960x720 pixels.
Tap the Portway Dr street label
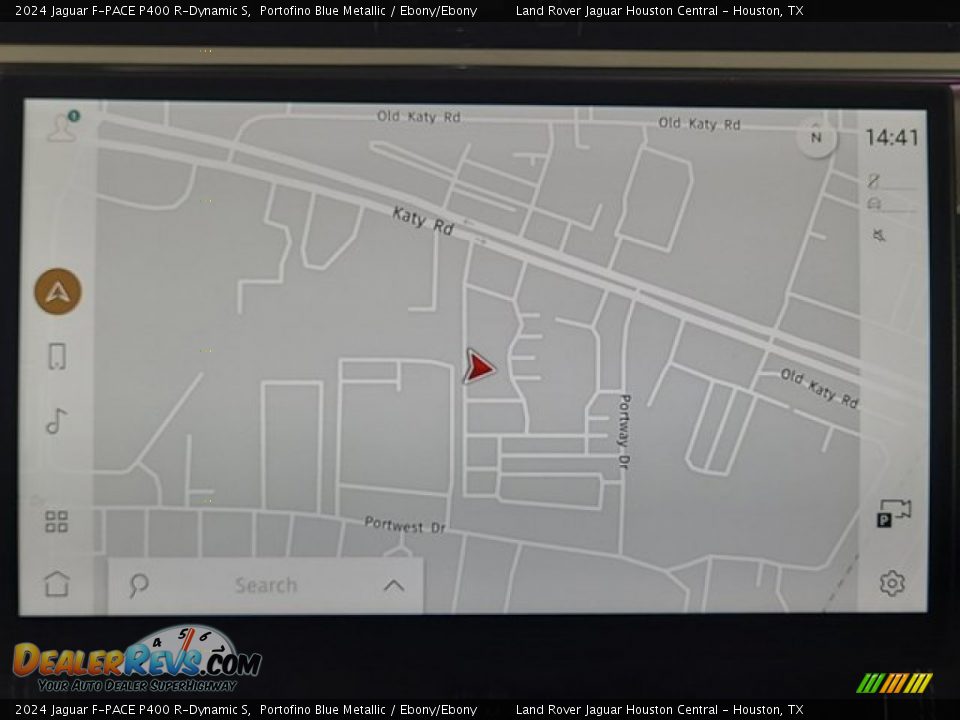pyautogui.click(x=624, y=432)
